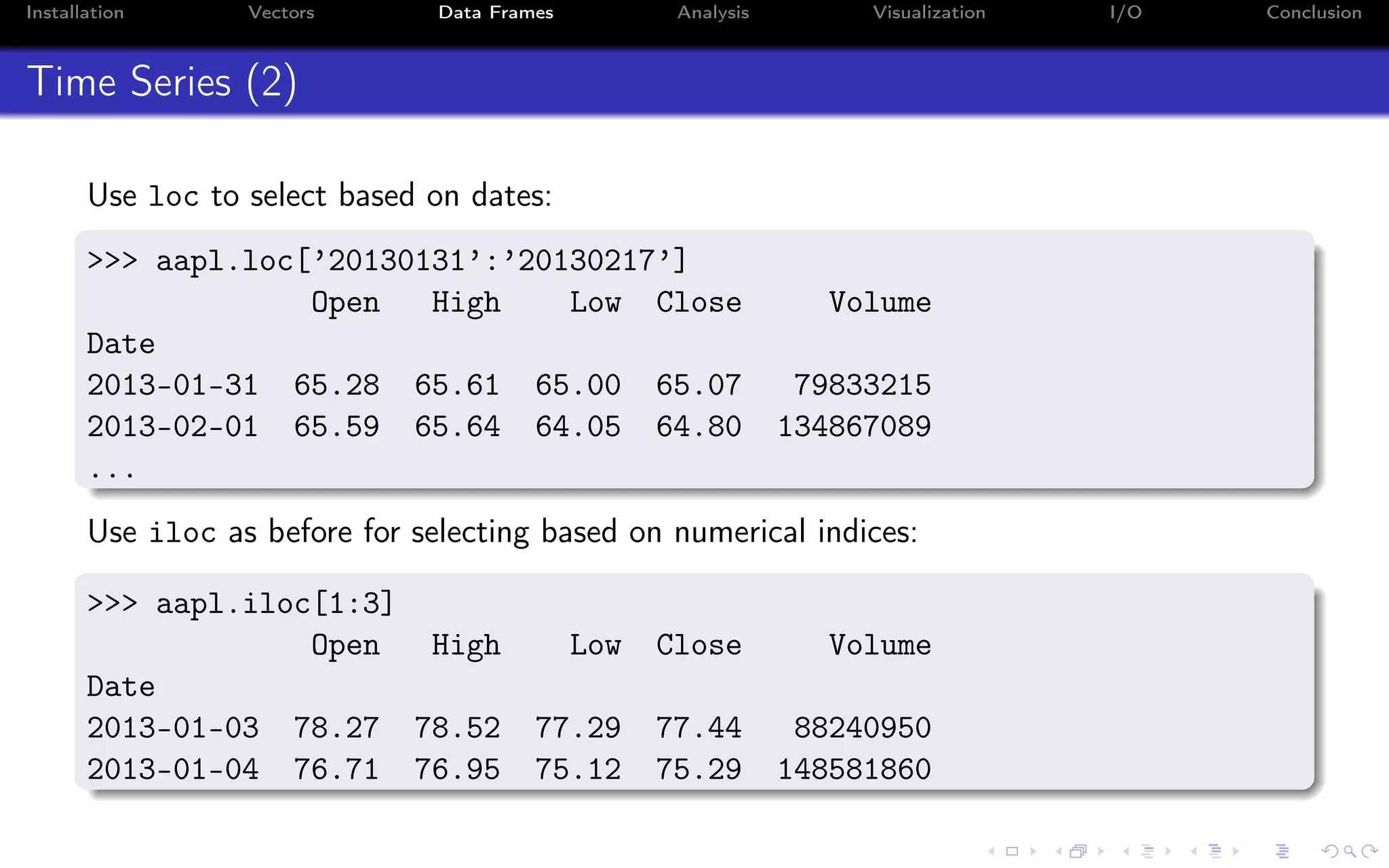Click the aapl.iloc[1:3] command
Screen dimensions: 1389x868
240,604
